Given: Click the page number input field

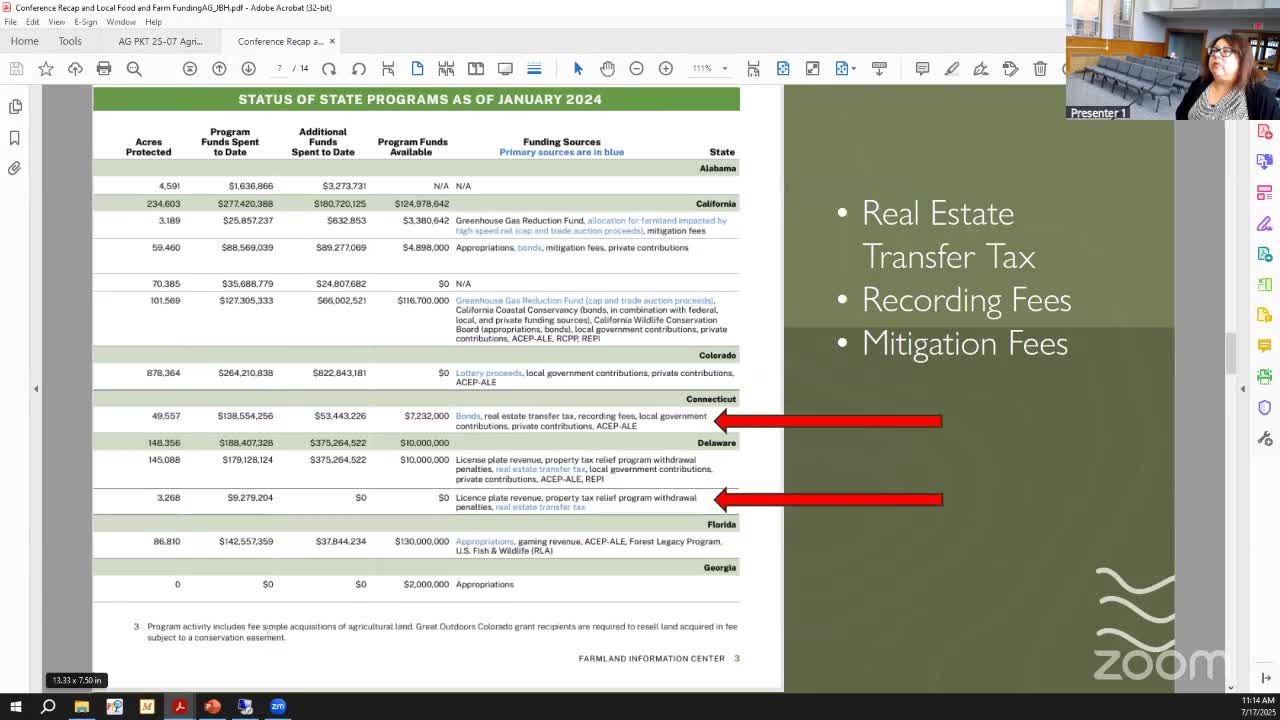Looking at the screenshot, I should point(280,68).
